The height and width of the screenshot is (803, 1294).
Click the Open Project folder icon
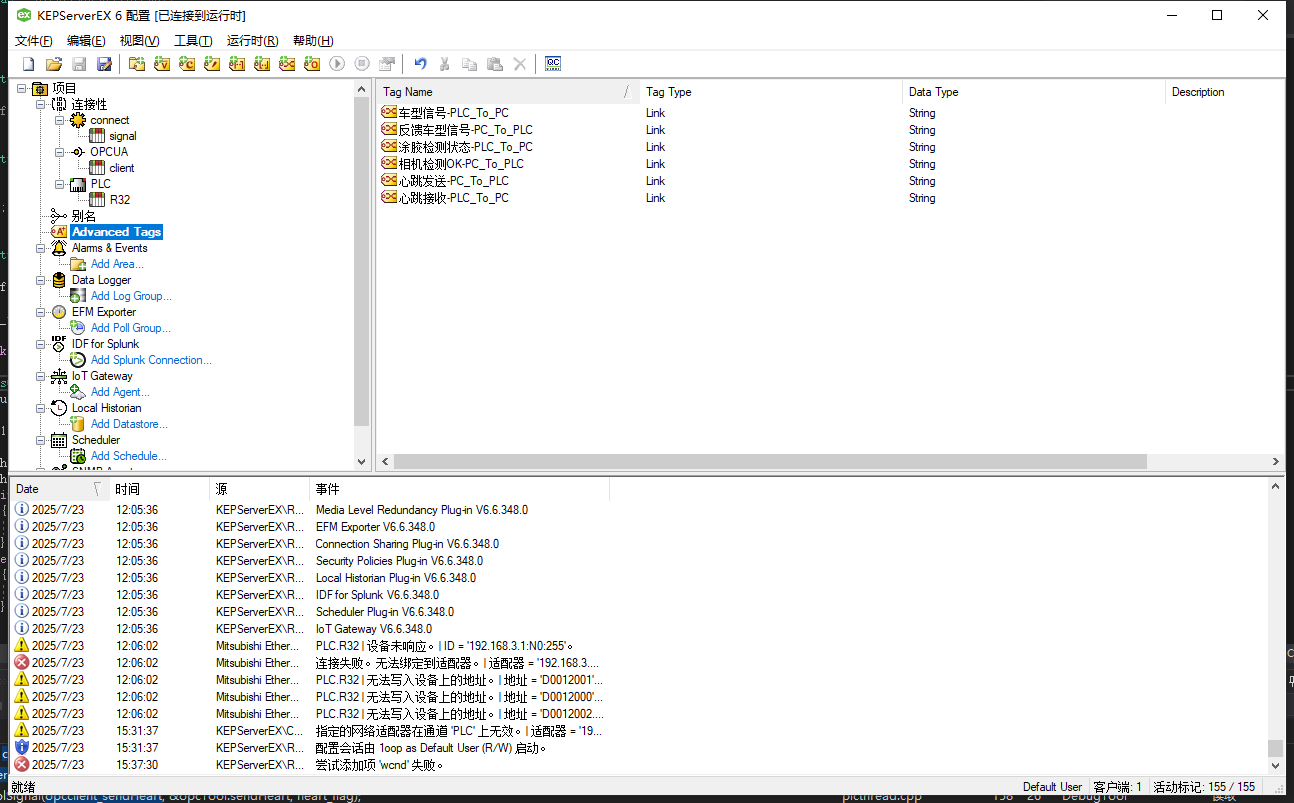tap(54, 64)
